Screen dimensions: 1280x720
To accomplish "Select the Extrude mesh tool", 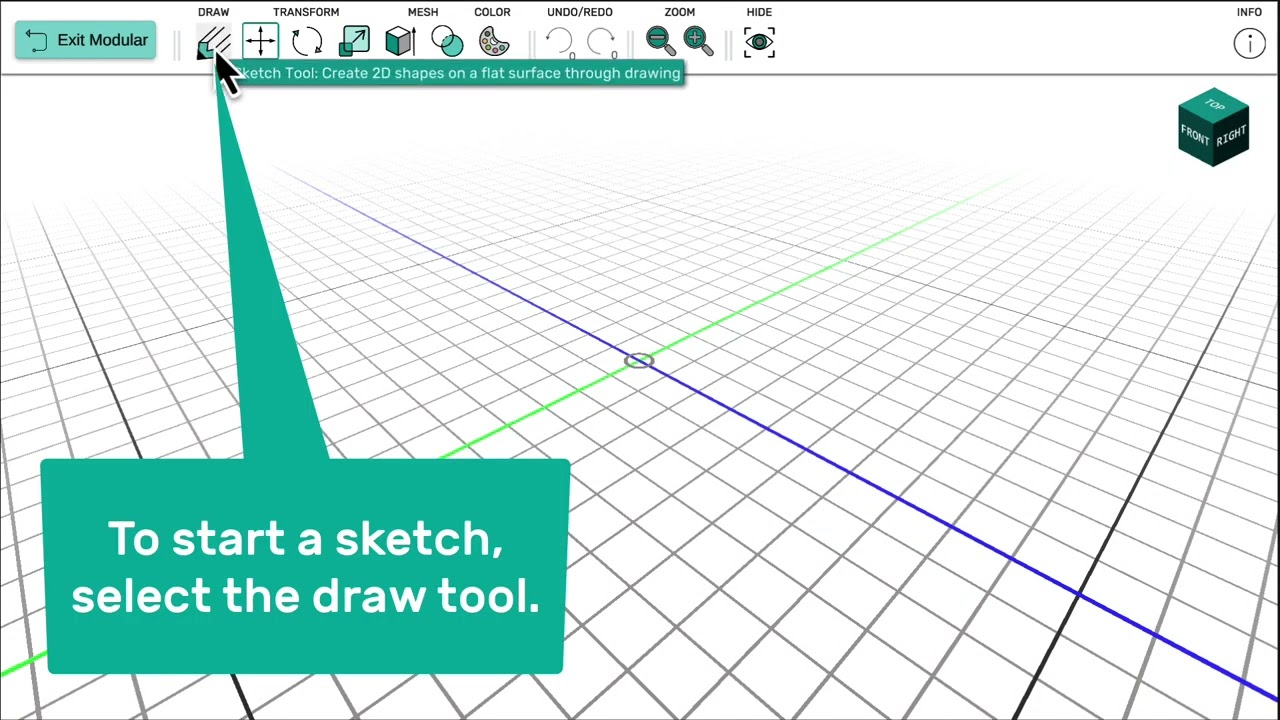I will pyautogui.click(x=400, y=41).
